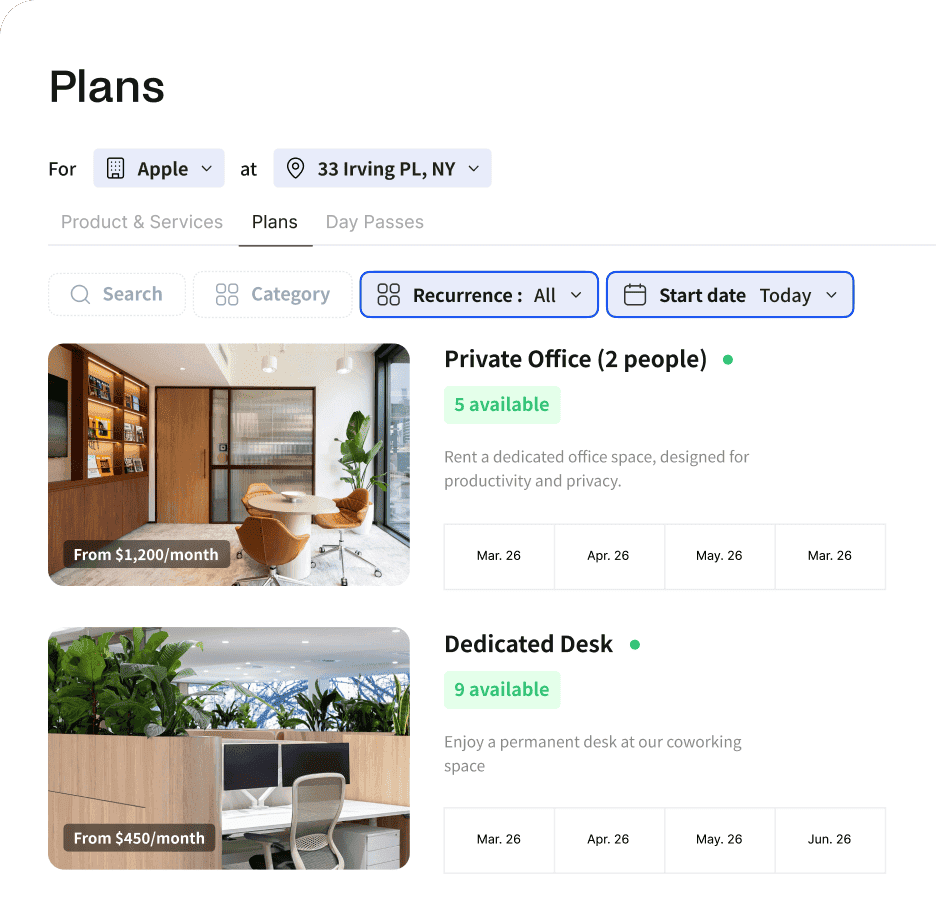Viewport: 936px width, 909px height.
Task: Open the Apple company dropdown
Action: (x=159, y=168)
